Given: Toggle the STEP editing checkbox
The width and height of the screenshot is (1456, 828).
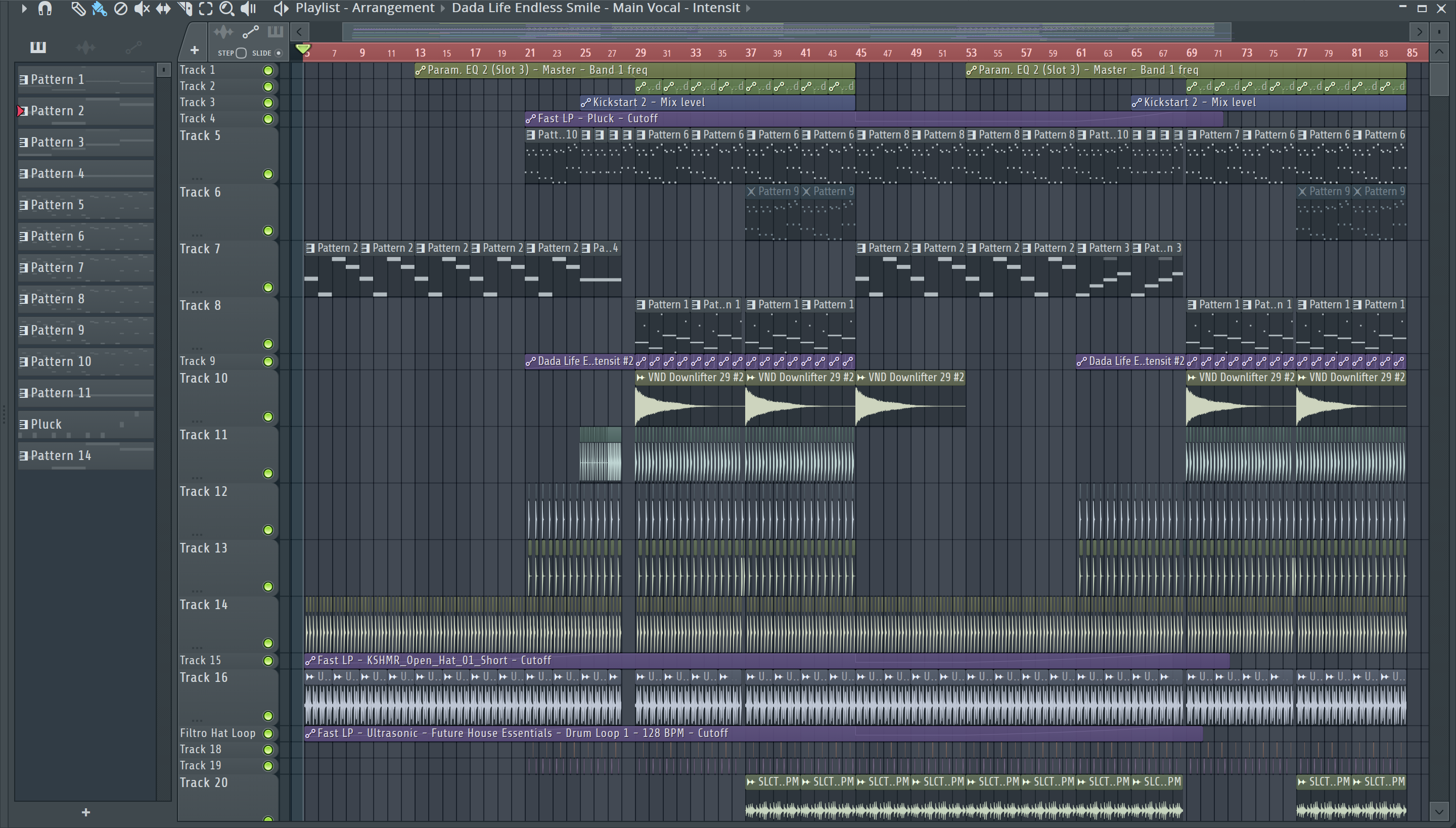Looking at the screenshot, I should (x=241, y=53).
